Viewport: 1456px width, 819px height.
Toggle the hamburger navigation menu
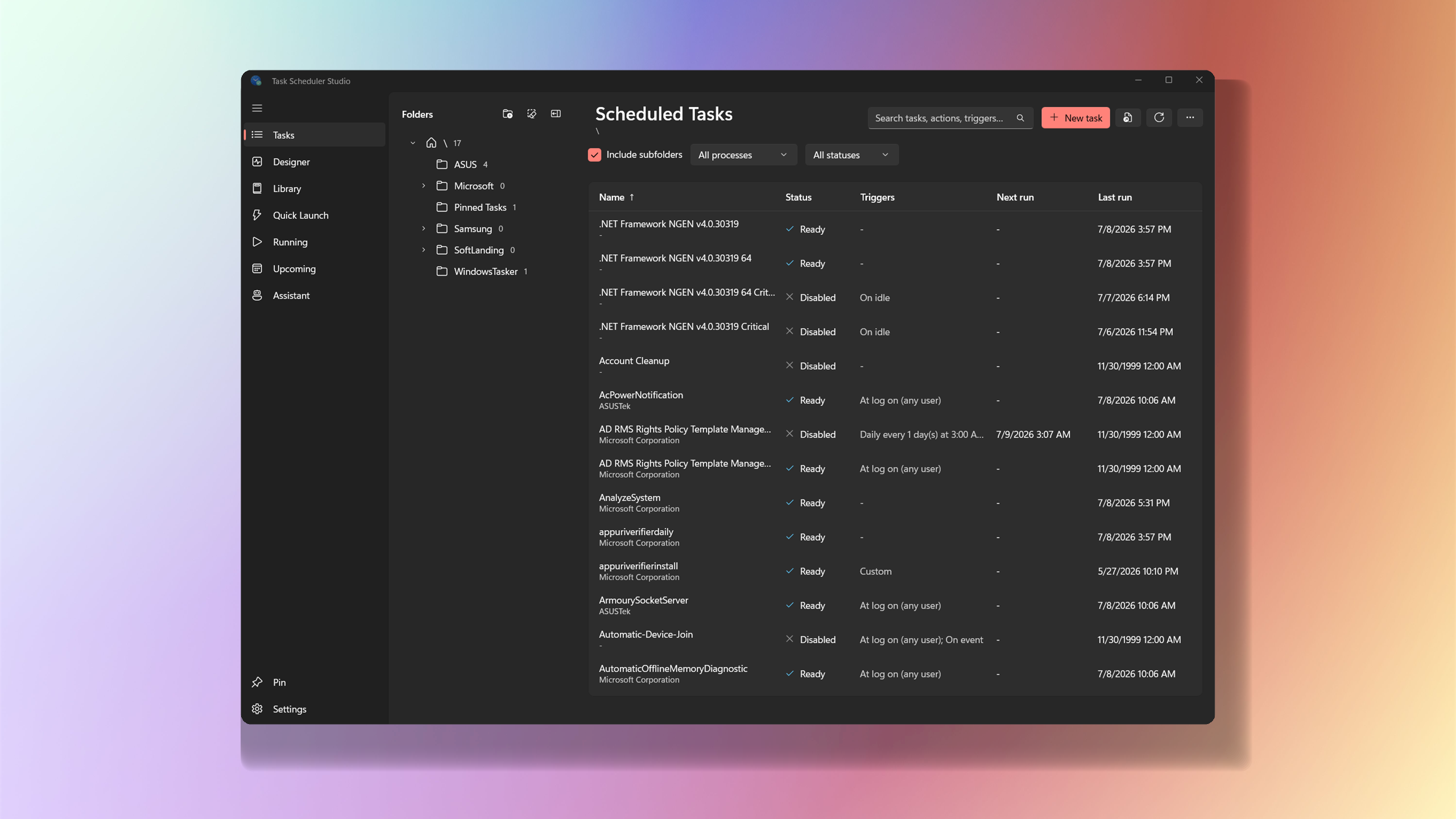coord(257,108)
